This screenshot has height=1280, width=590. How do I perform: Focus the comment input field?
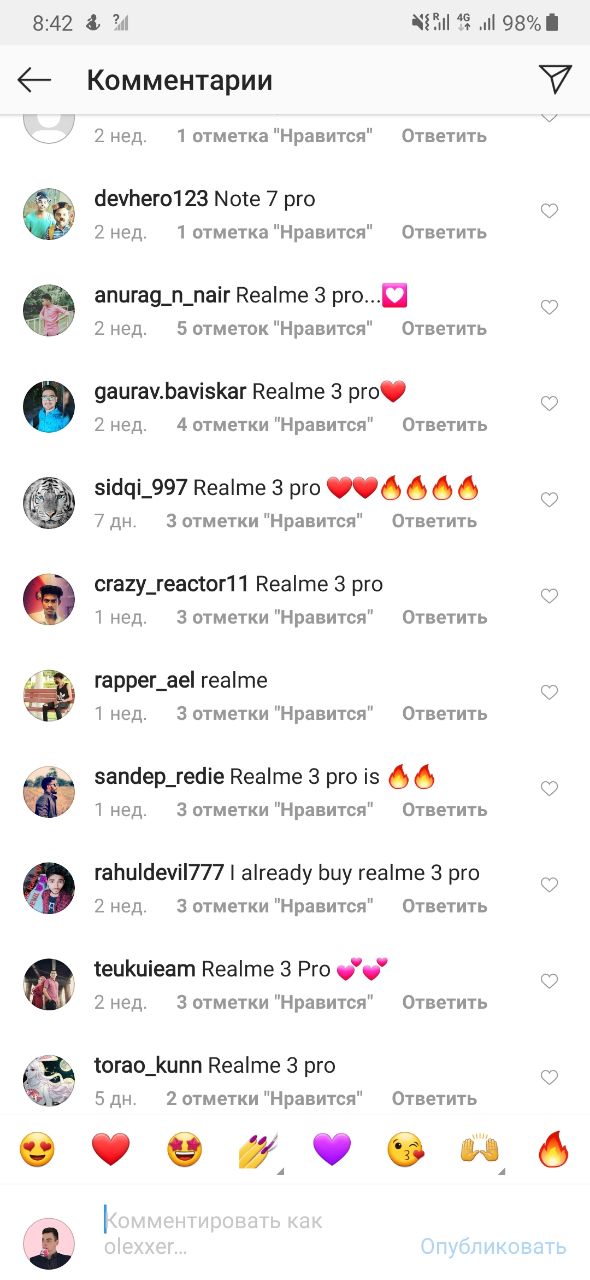(255, 1233)
